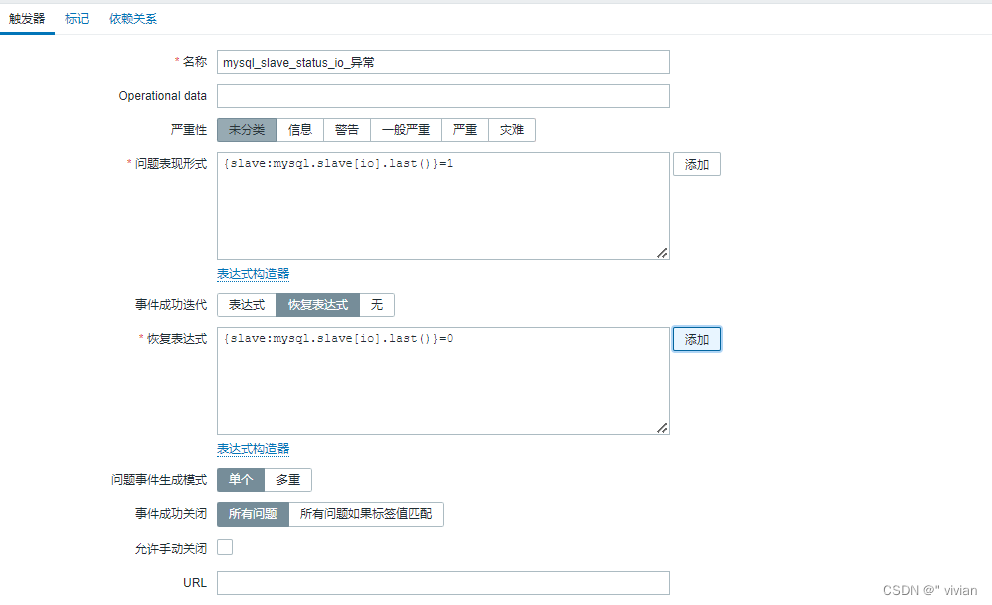Screen dimensions: 992x605
Task: Choose 多重 problem event generation mode
Action: (x=288, y=480)
